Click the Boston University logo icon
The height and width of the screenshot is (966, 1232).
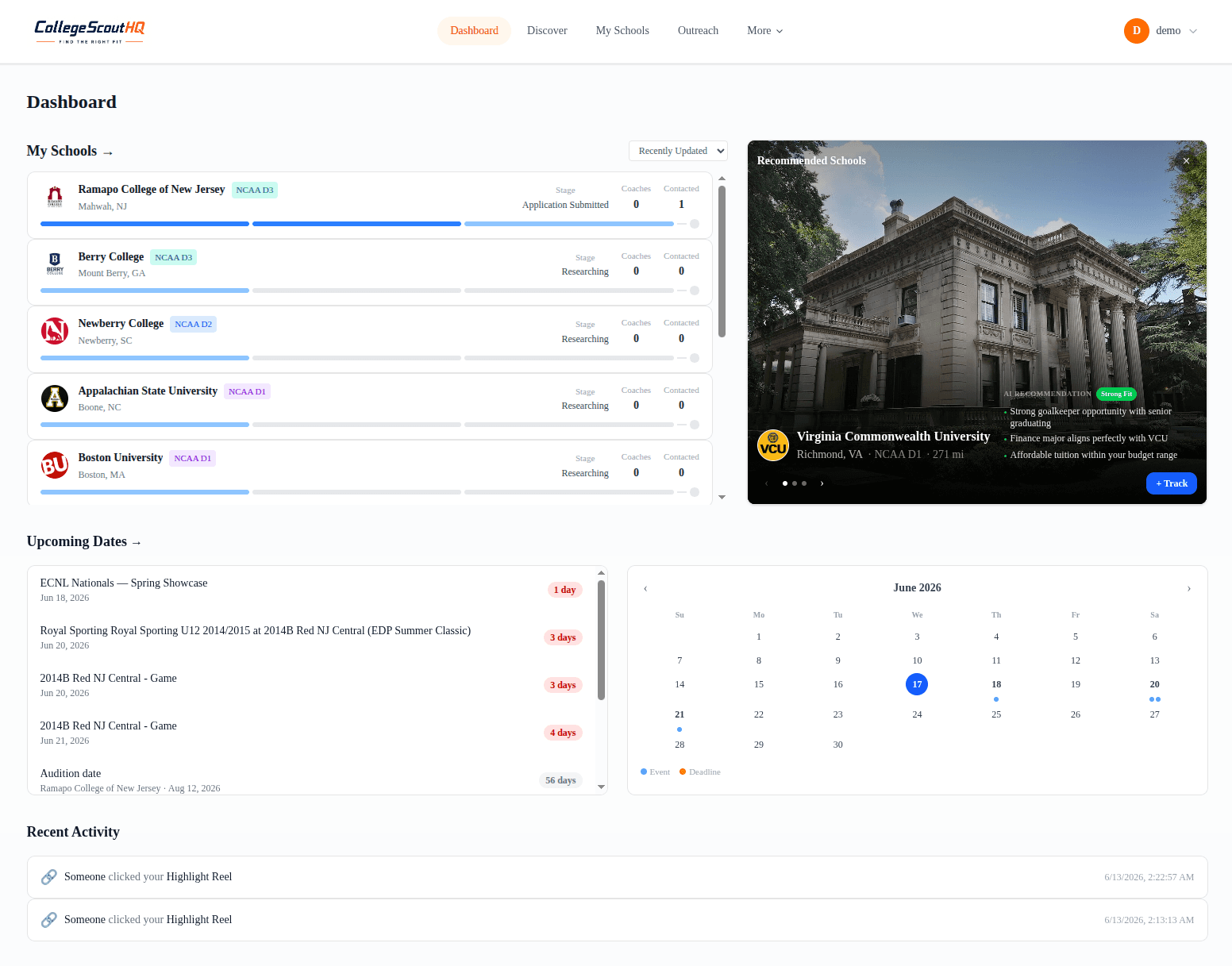(x=55, y=465)
